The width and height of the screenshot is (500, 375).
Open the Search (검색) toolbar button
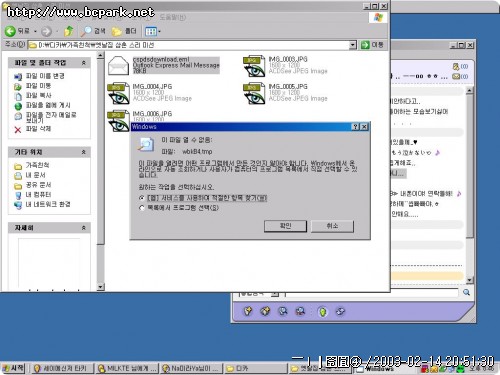coord(93,31)
